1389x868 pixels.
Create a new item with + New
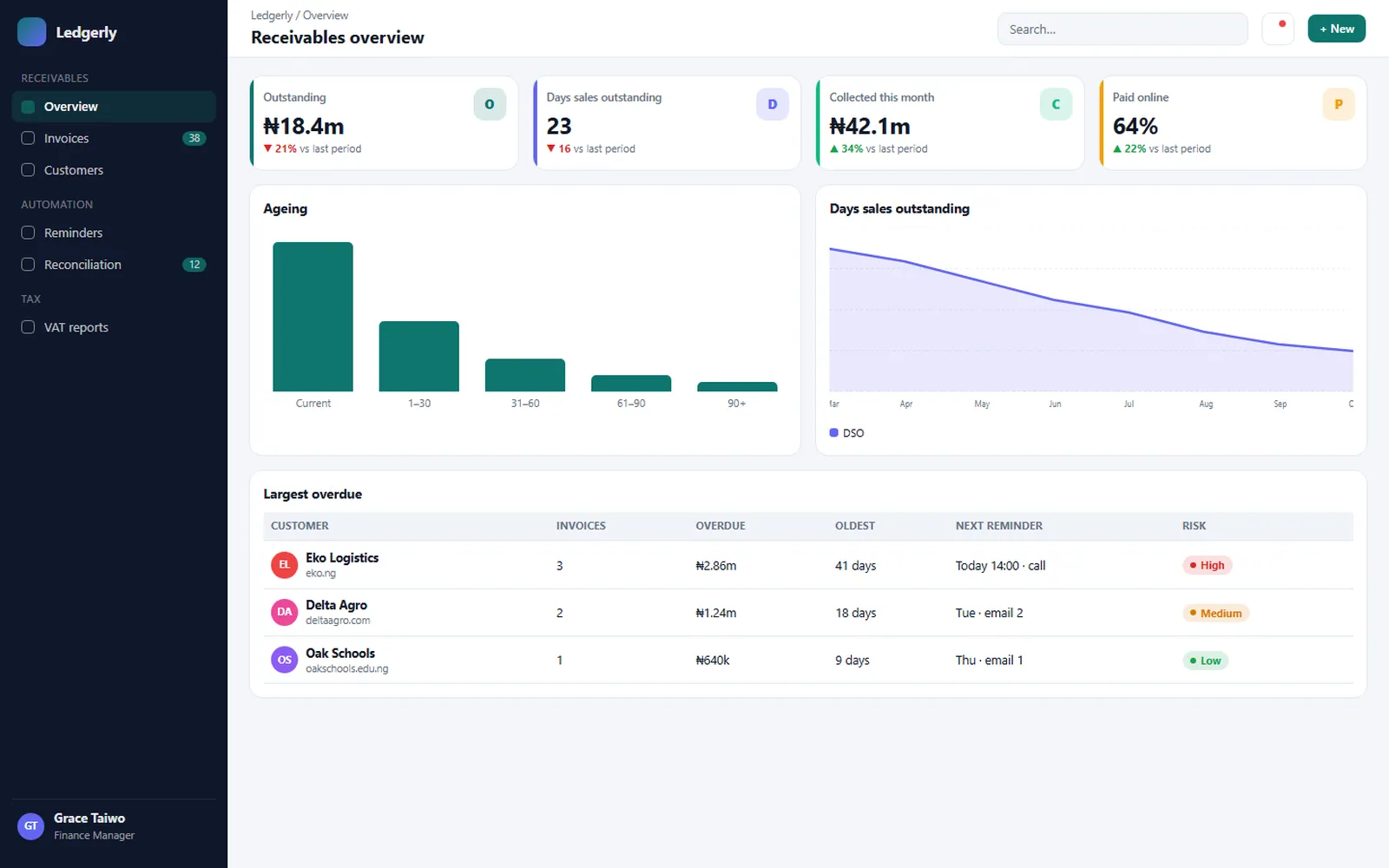pyautogui.click(x=1337, y=29)
